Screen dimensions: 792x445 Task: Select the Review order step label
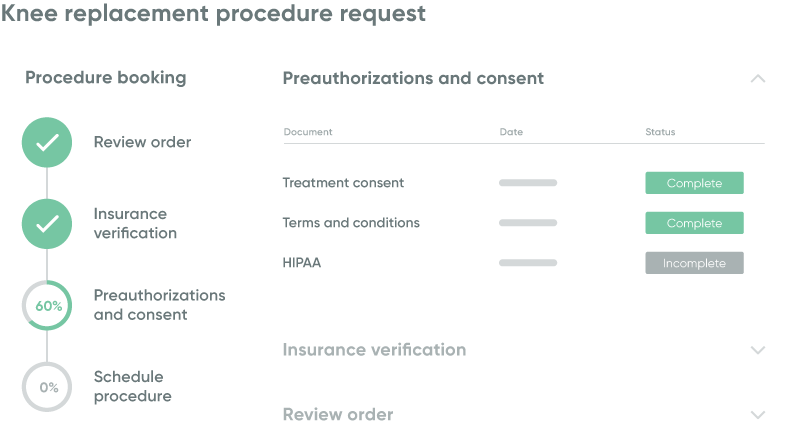(142, 142)
